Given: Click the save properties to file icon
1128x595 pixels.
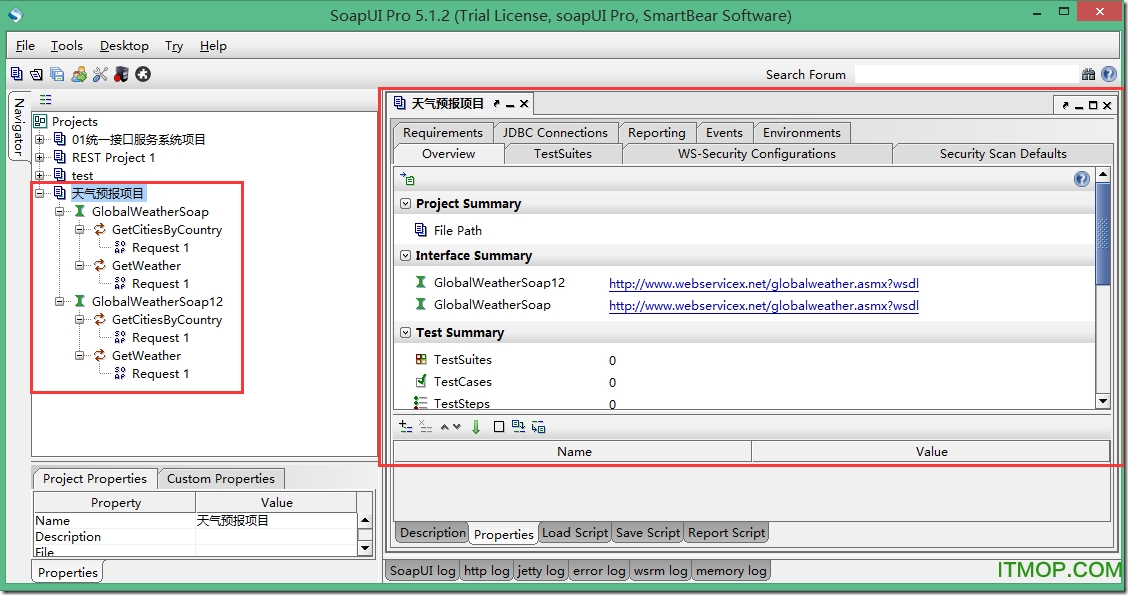Looking at the screenshot, I should pyautogui.click(x=538, y=427).
